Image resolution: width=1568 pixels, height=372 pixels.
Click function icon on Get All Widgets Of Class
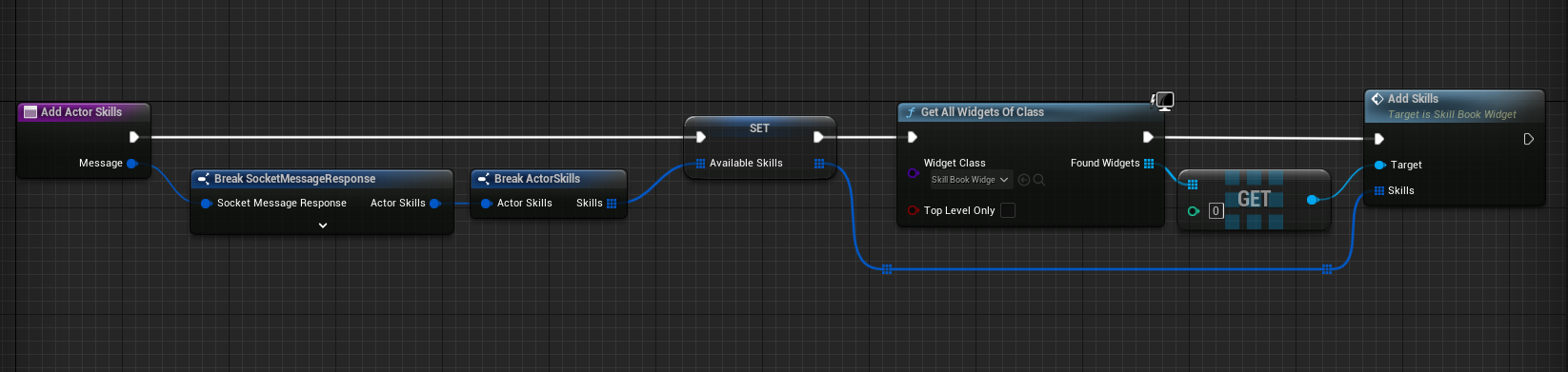911,112
